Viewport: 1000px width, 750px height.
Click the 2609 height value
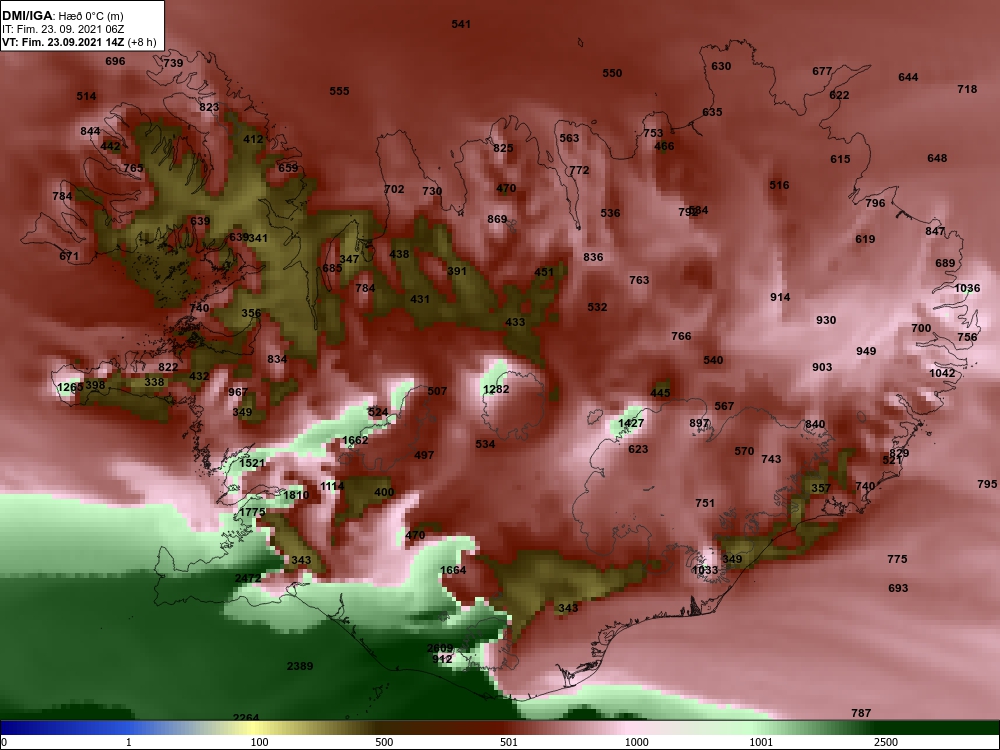coord(439,648)
